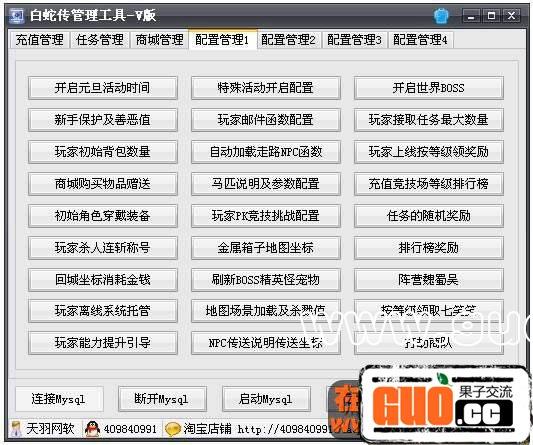Select the 商城管理 tab
533x445 pixels.
(x=159, y=40)
